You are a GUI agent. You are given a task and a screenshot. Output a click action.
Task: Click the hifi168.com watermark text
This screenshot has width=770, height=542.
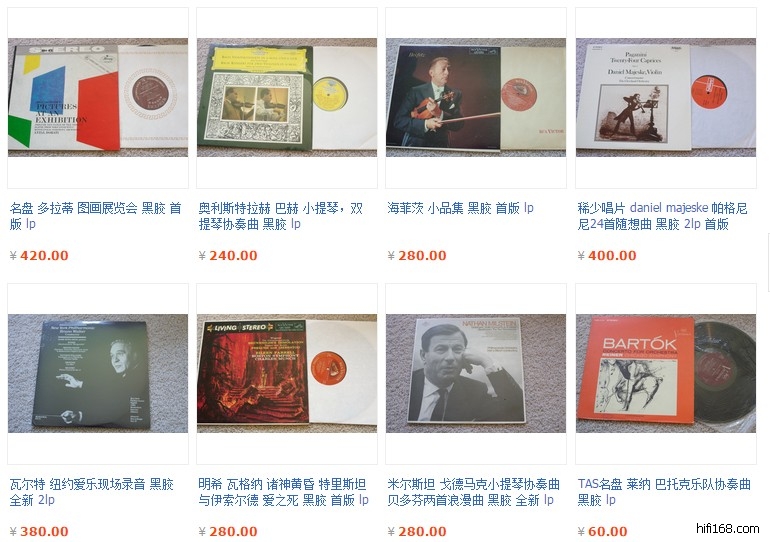727,529
